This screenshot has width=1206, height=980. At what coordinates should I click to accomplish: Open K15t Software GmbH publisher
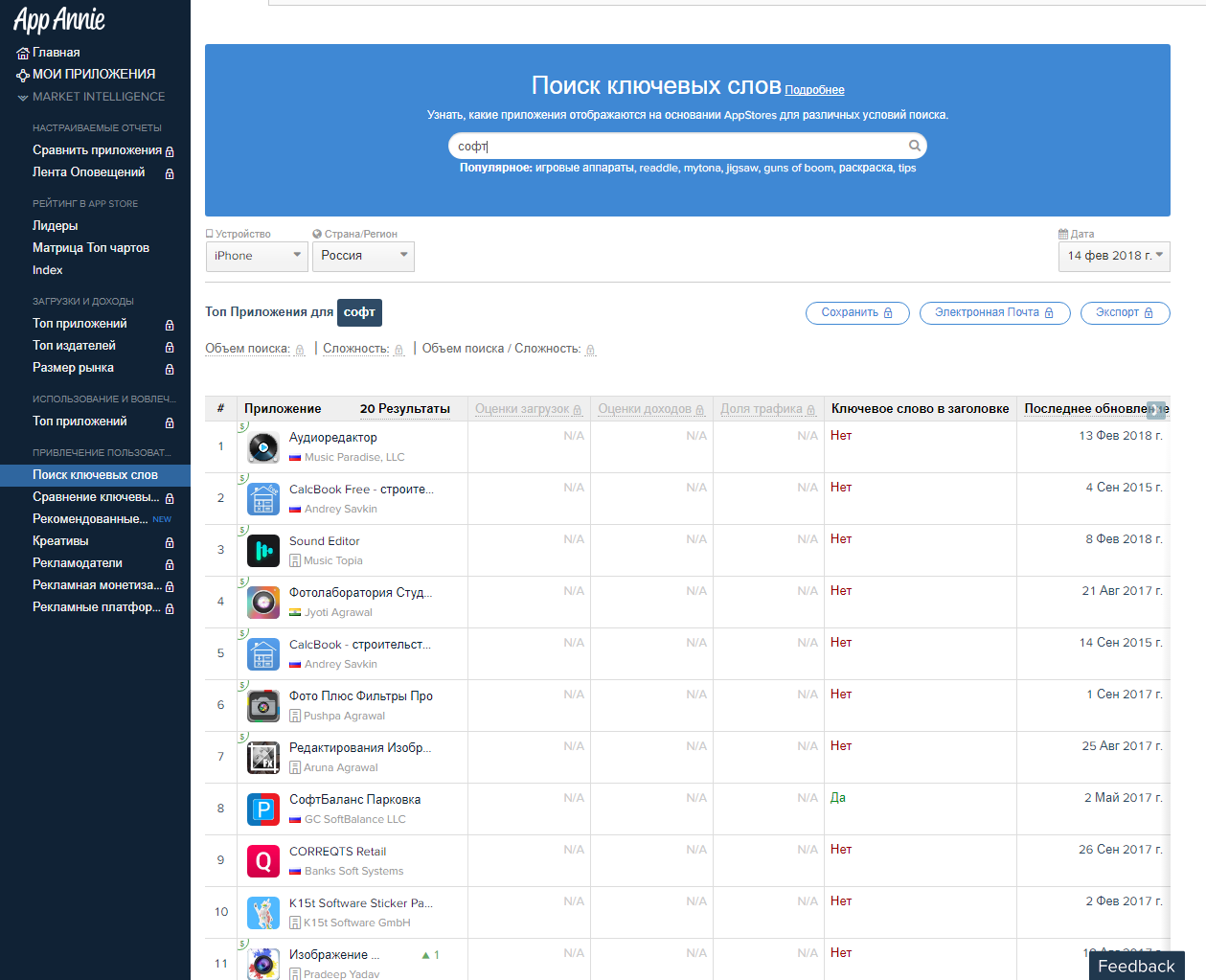[x=356, y=923]
